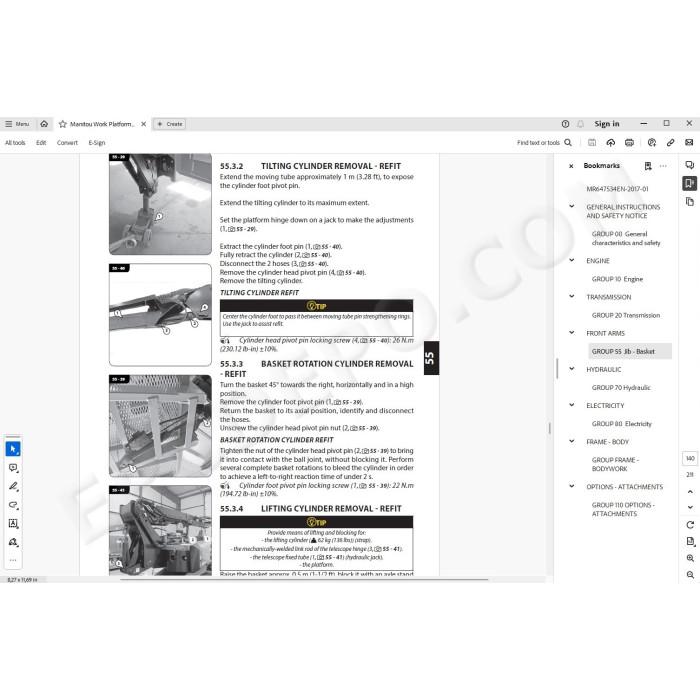Close the Manitou Work Platform tab

[143, 124]
